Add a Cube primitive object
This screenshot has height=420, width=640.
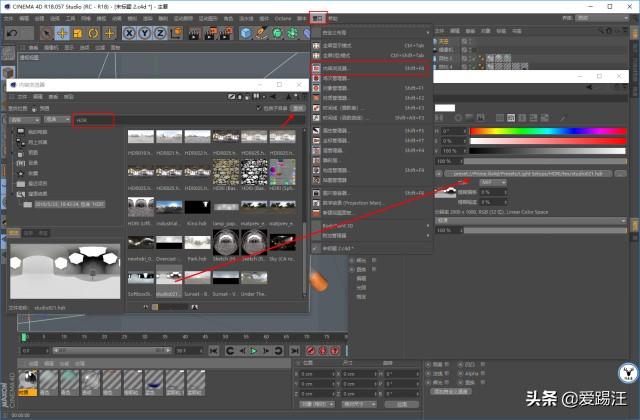(246, 33)
